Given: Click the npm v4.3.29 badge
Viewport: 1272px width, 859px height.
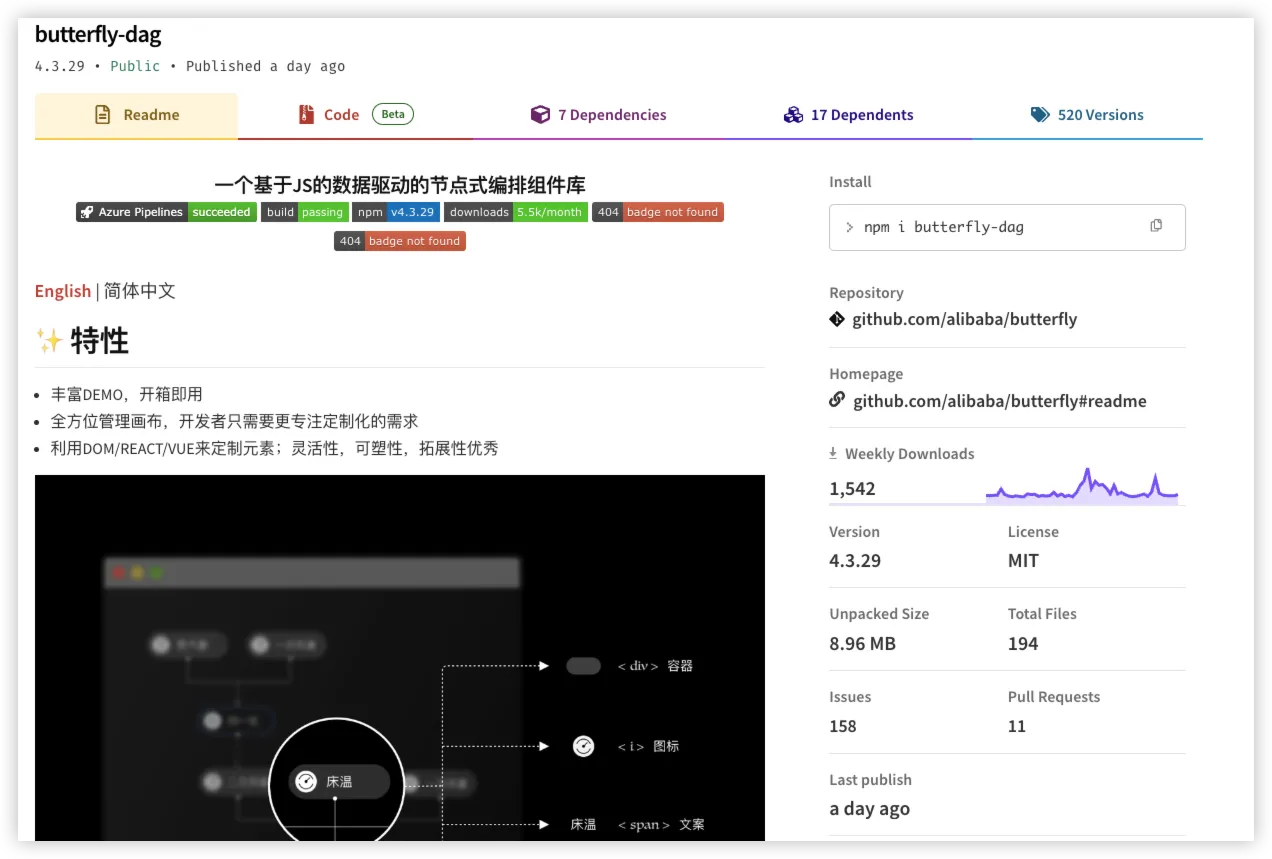Looking at the screenshot, I should point(396,212).
